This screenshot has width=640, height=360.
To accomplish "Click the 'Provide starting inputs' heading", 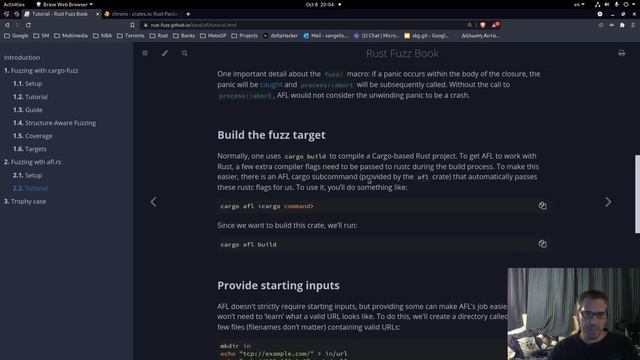I will pos(278,285).
